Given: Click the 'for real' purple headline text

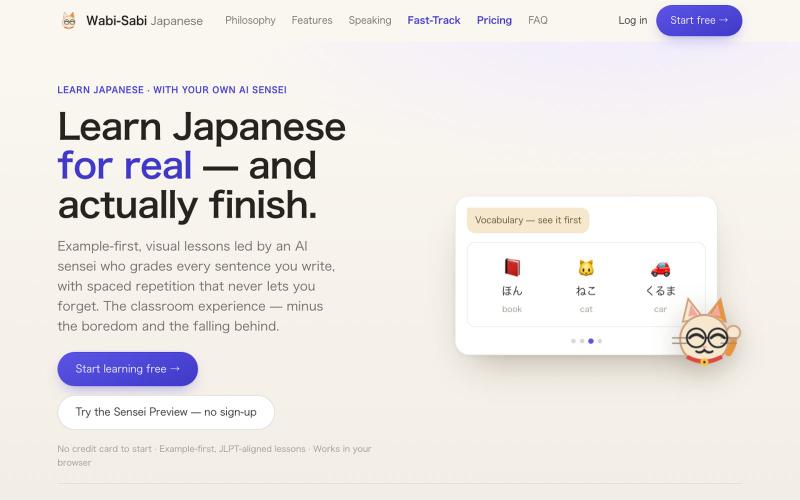Looking at the screenshot, I should (x=125, y=166).
